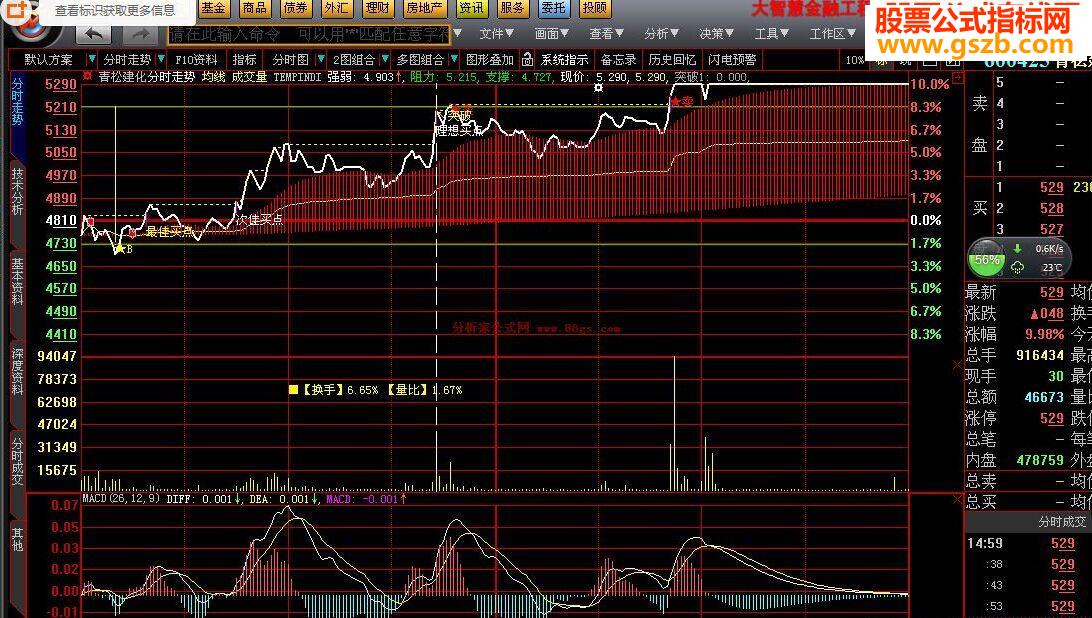Click the 次佳买点 chart label
Screen dimensions: 1092x618
tap(259, 219)
